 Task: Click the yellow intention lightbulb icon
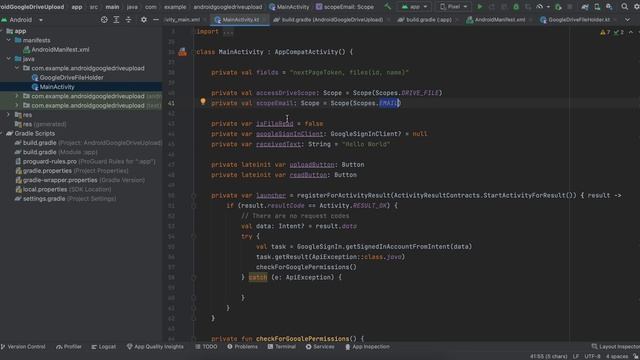point(203,102)
